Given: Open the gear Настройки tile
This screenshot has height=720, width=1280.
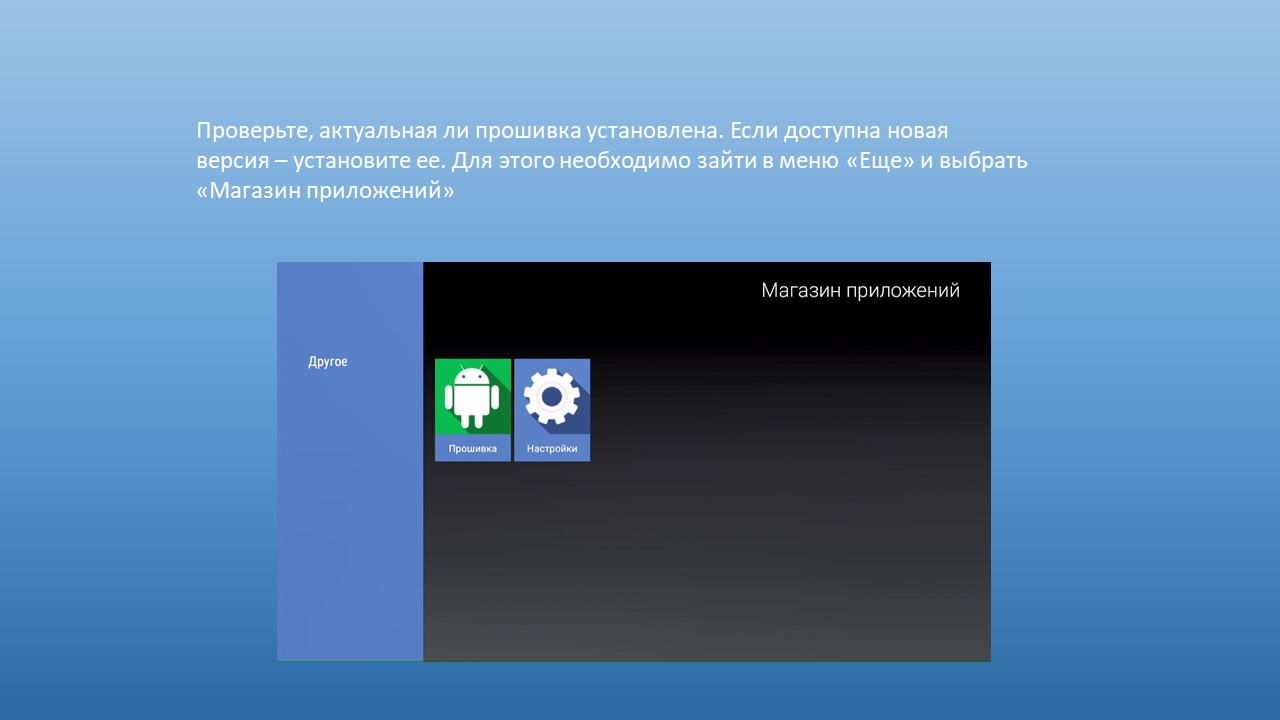Looking at the screenshot, I should point(552,410).
